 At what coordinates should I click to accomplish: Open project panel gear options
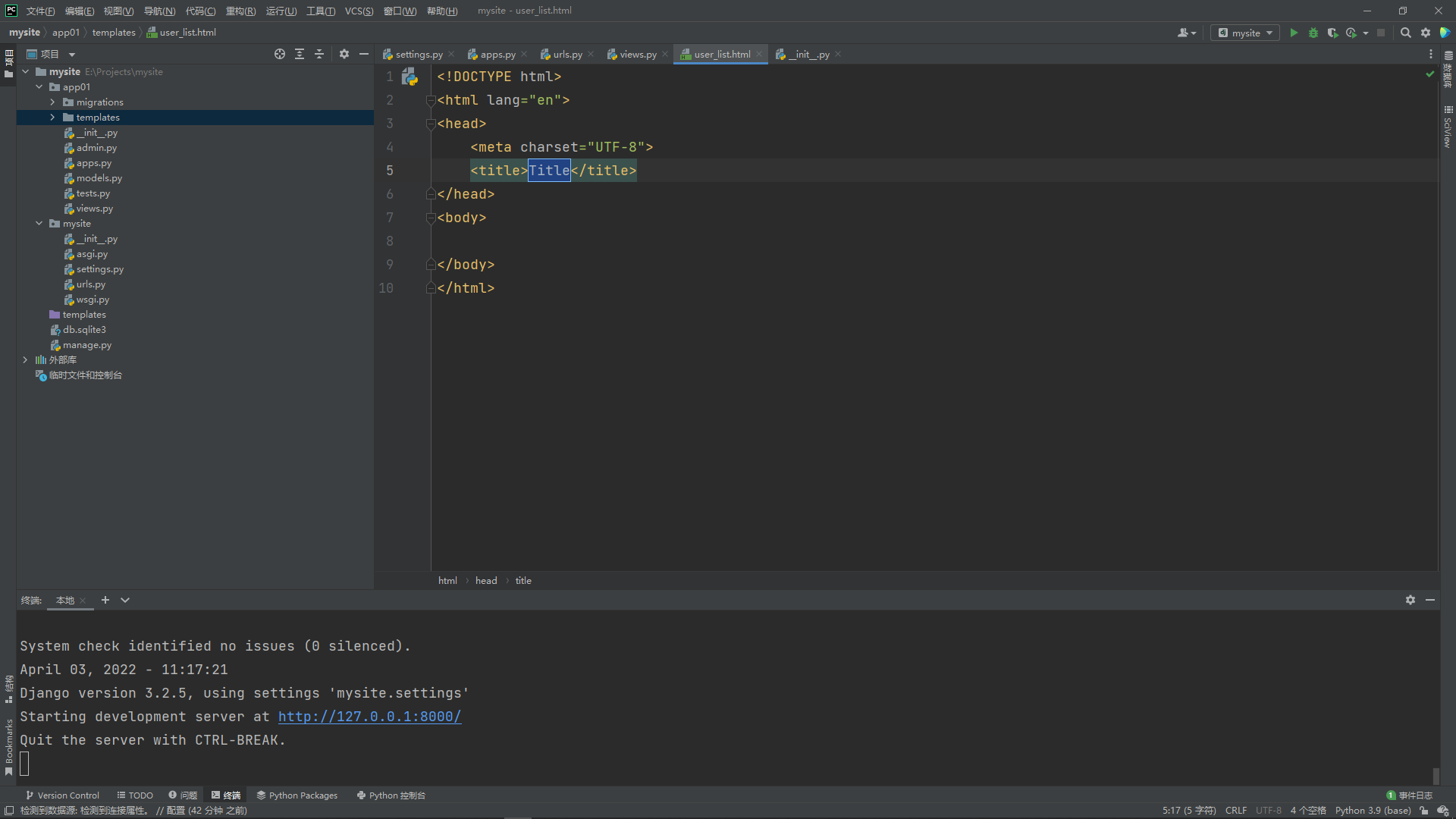pyautogui.click(x=344, y=54)
